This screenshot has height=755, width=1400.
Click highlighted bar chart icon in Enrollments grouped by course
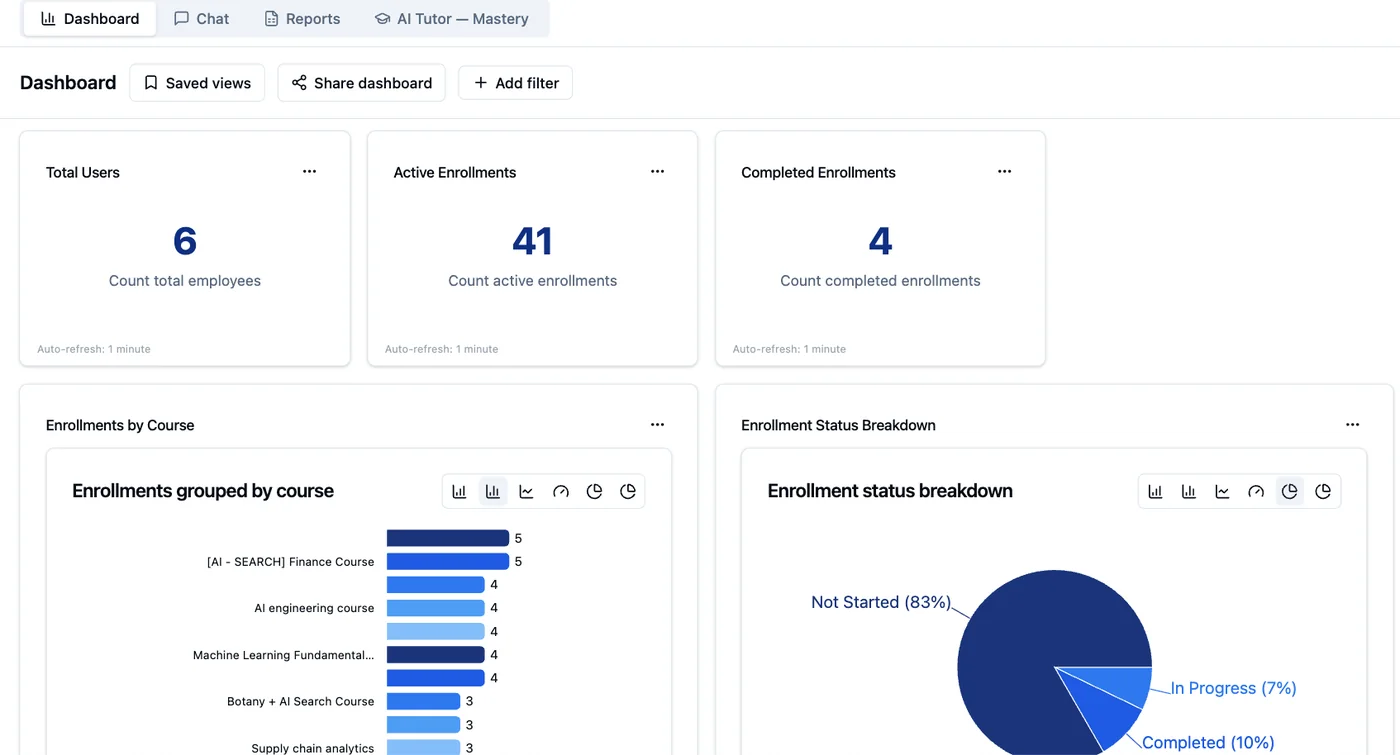[x=493, y=491]
